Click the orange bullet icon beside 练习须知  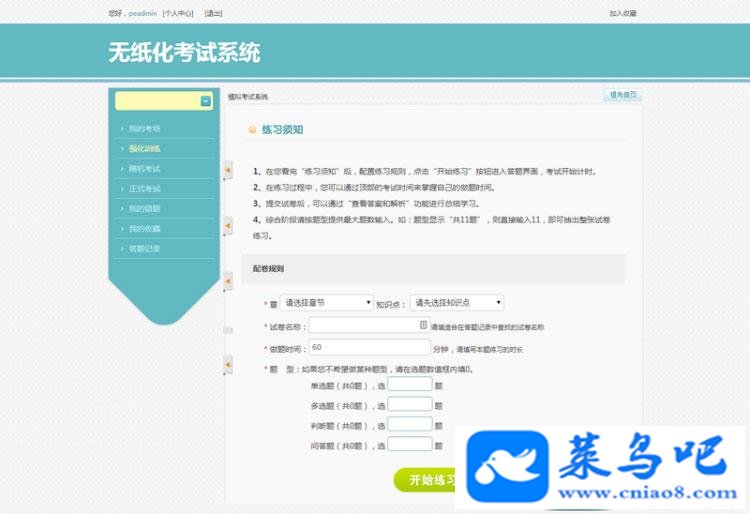(x=253, y=130)
